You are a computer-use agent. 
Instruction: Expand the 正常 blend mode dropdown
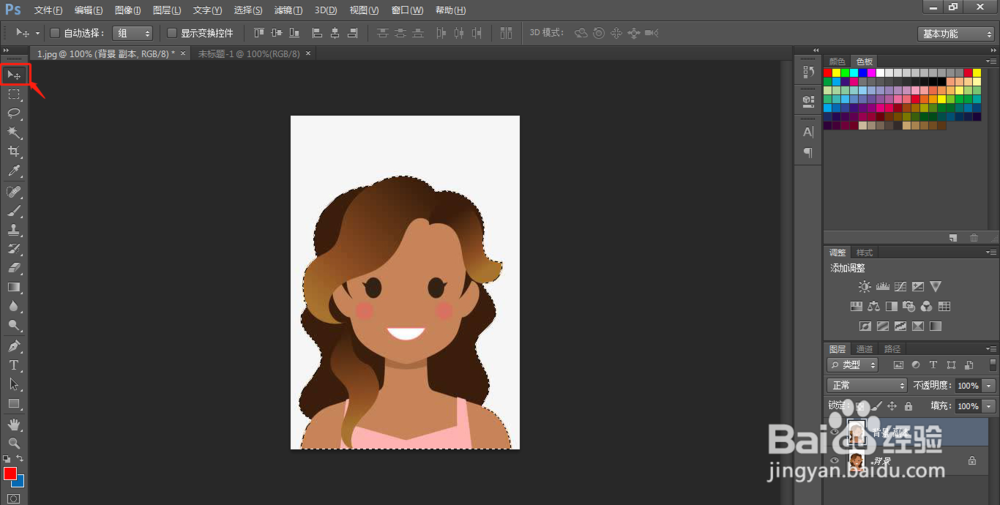[867, 385]
